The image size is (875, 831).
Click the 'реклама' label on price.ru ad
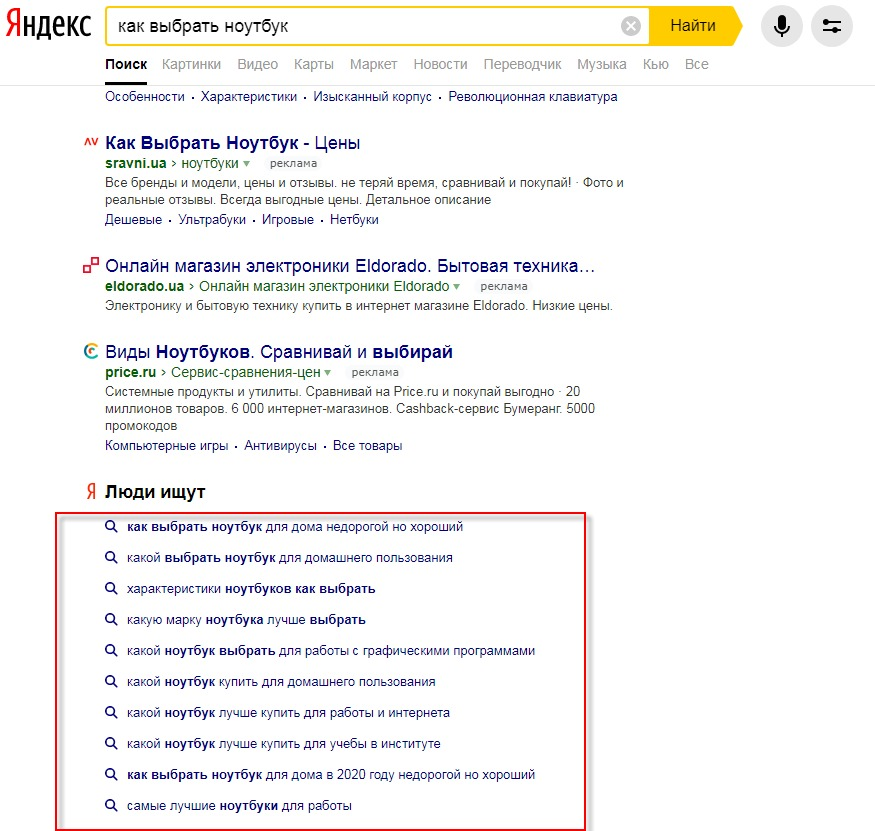pos(375,372)
